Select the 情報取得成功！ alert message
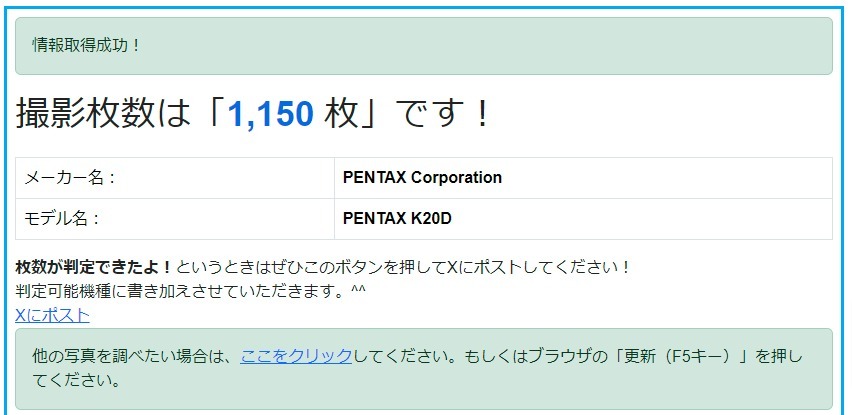 click(87, 45)
